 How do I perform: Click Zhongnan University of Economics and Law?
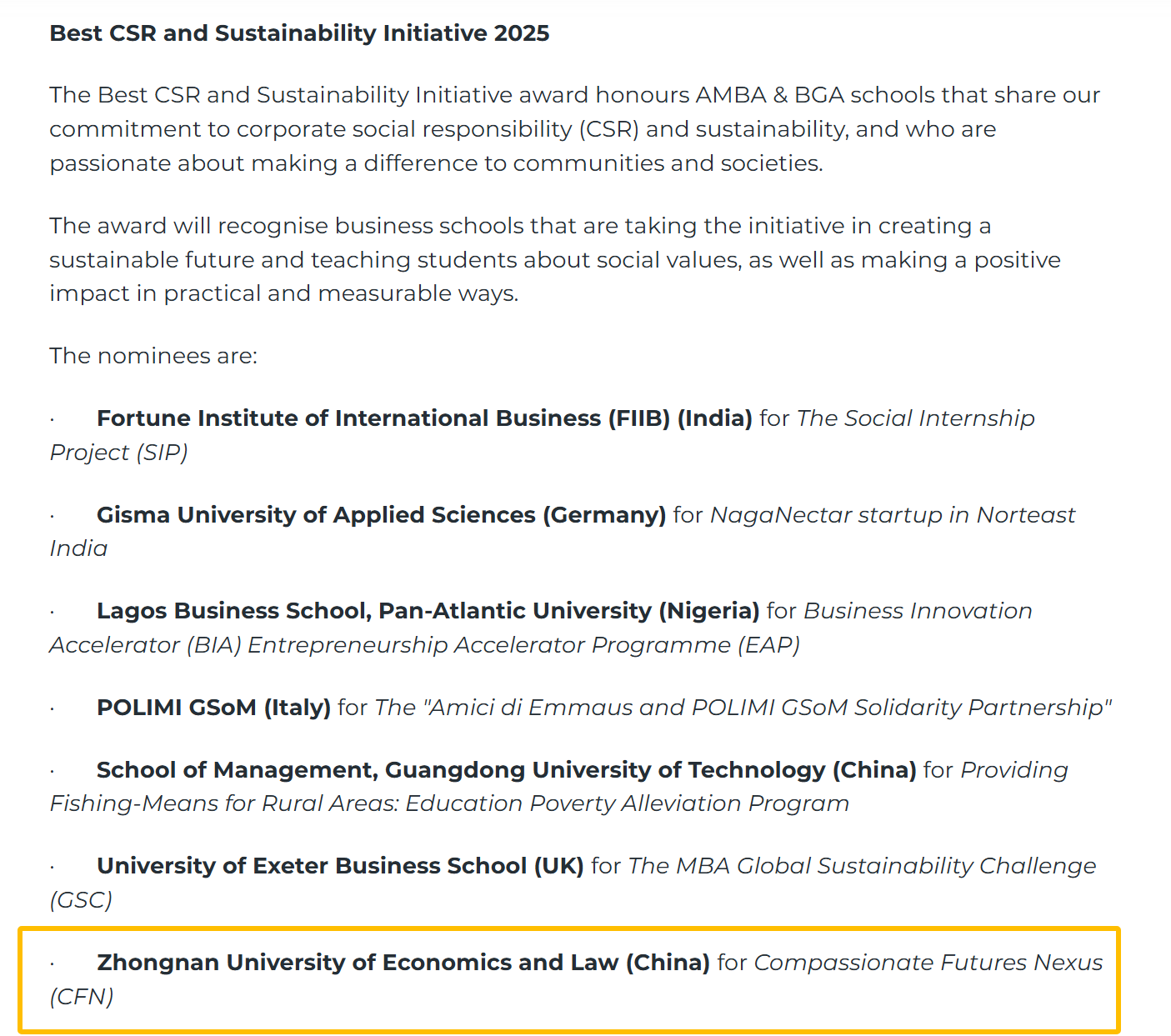(403, 963)
